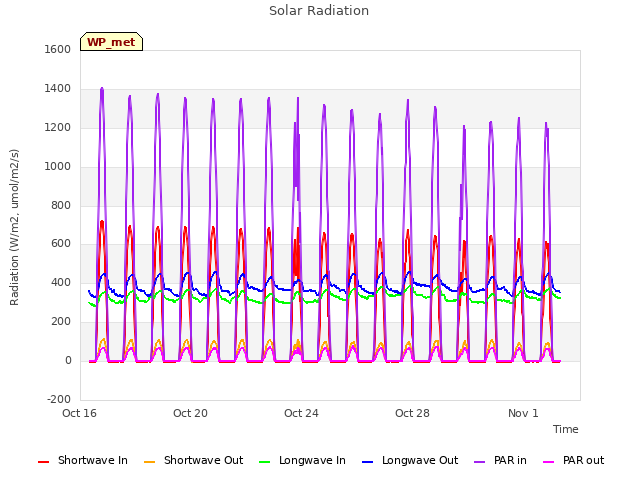Click the PAR in legend label

click(510, 460)
